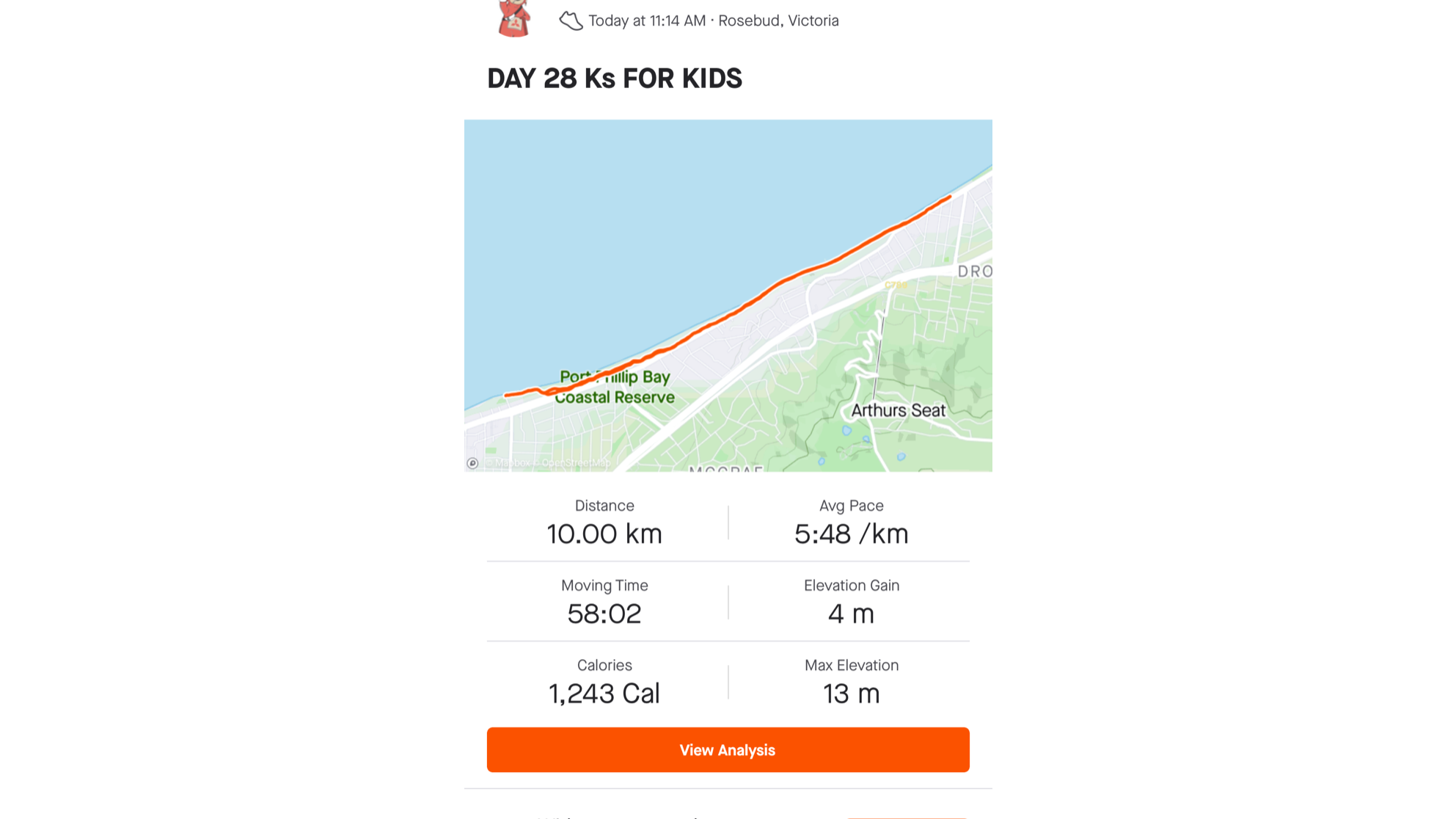Select the DAY 28 Ks FOR KIDS title
This screenshot has height=819, width=1456.
click(x=615, y=79)
